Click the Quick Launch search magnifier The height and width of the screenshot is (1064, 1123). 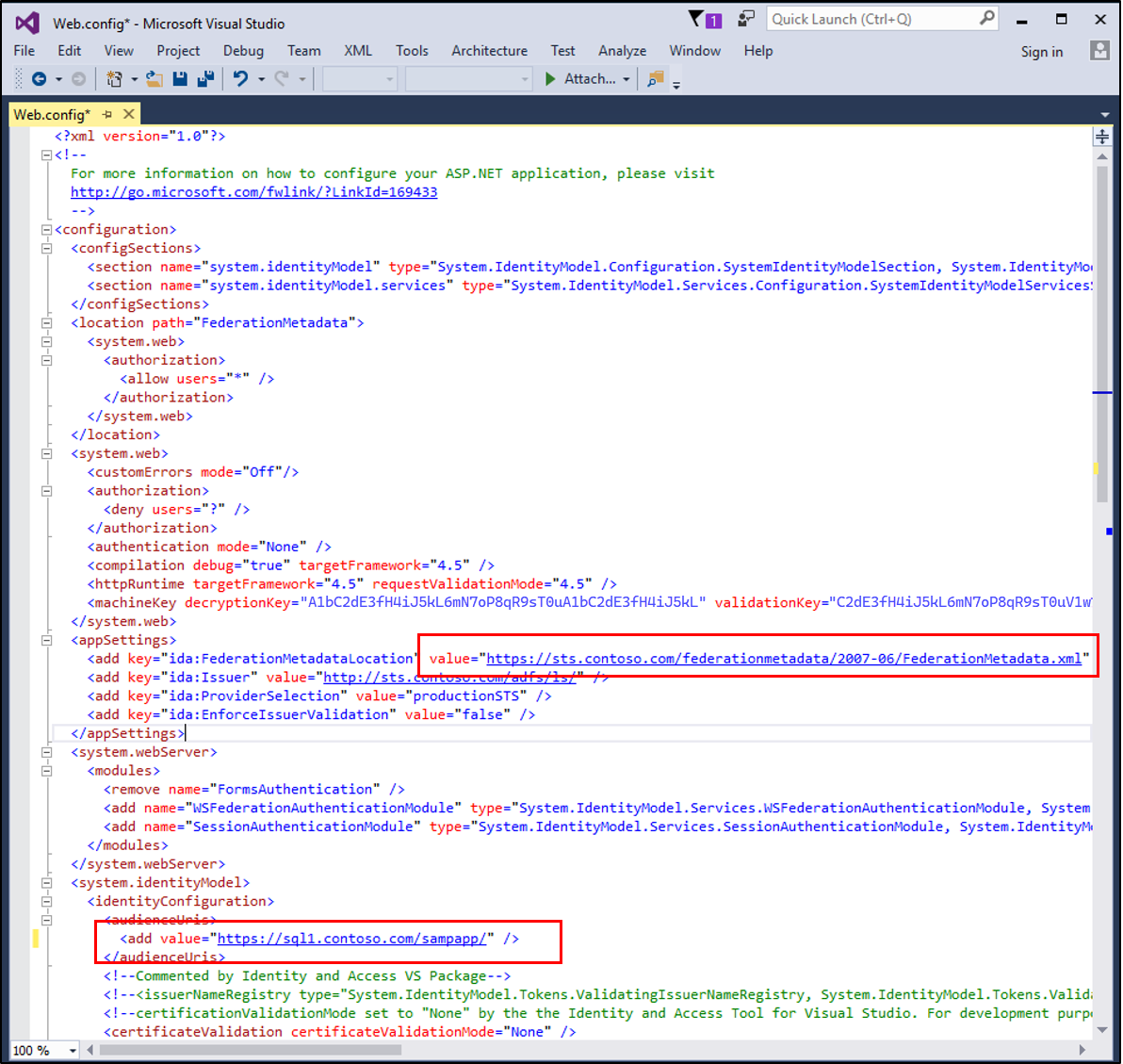pyautogui.click(x=987, y=19)
